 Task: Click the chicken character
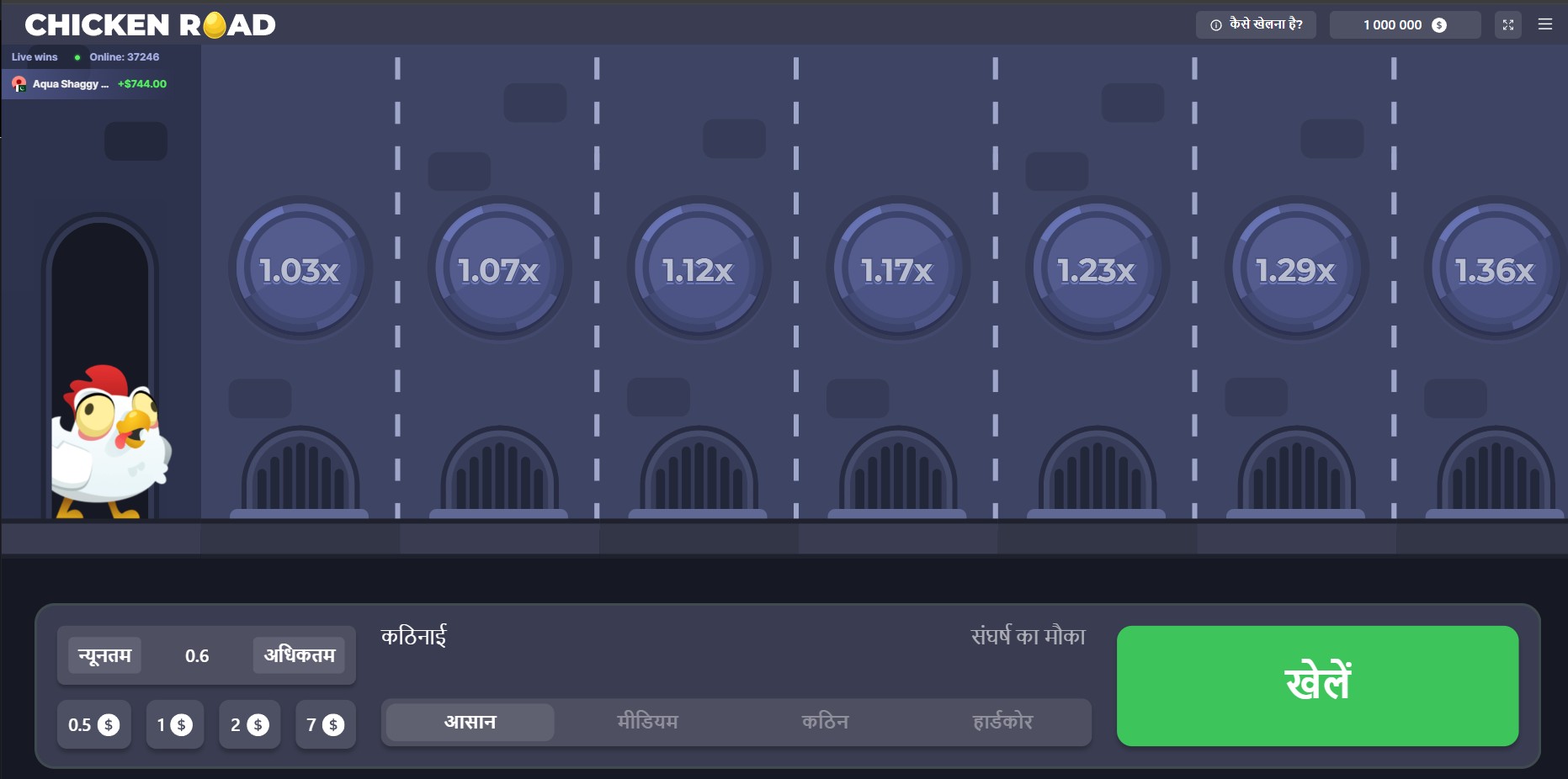click(109, 442)
